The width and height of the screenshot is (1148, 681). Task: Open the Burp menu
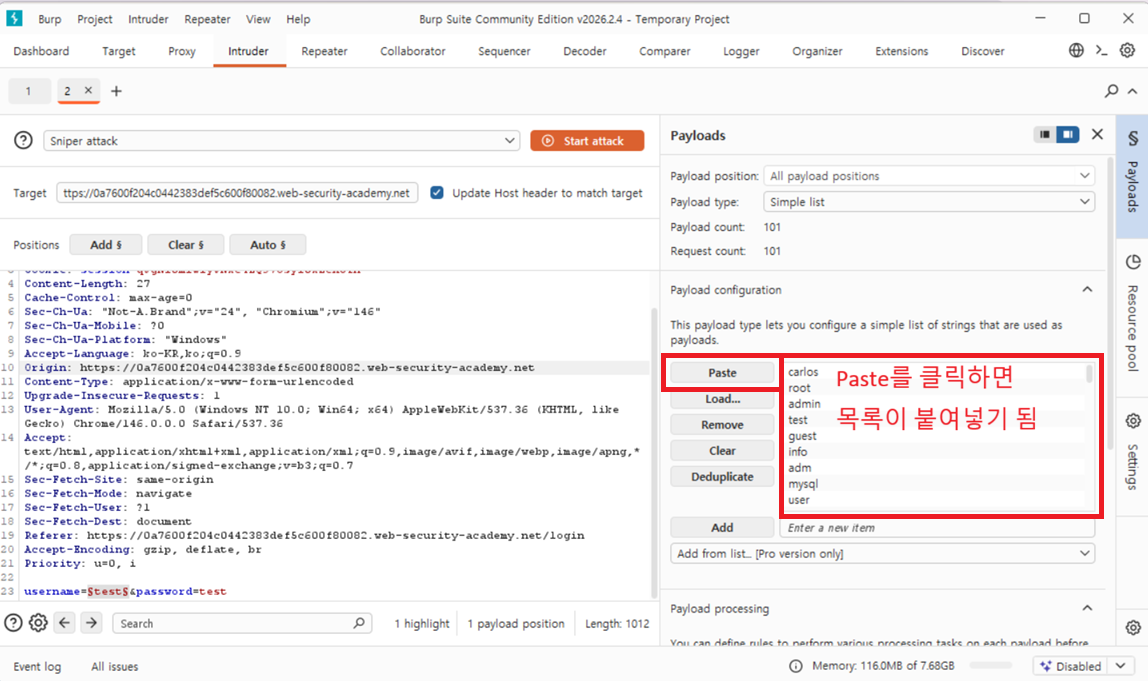pyautogui.click(x=50, y=19)
